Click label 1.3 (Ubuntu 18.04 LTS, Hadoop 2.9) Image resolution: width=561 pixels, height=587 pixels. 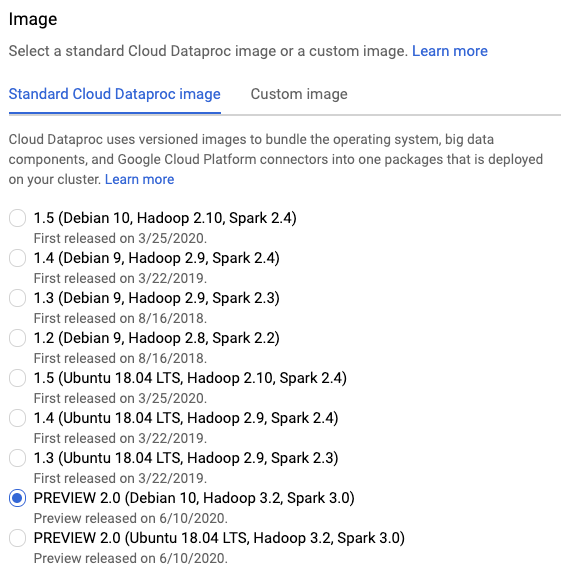pos(186,458)
